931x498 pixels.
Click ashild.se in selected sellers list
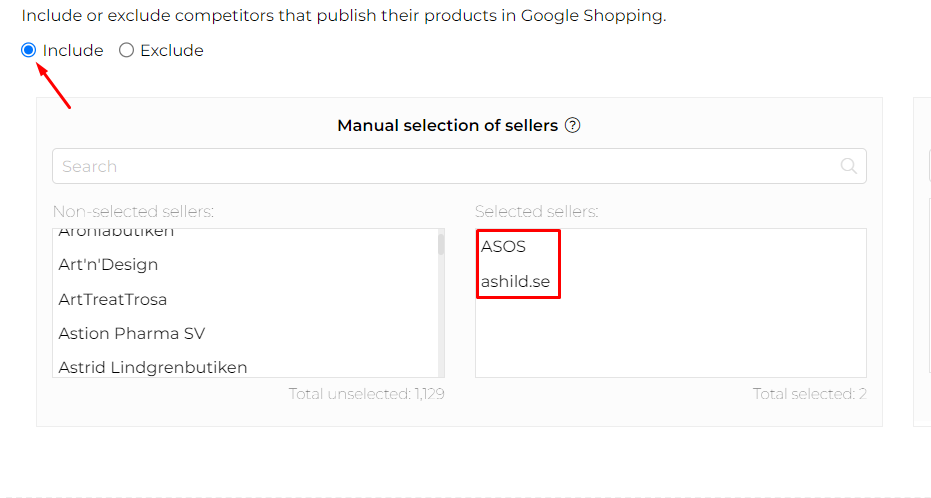pos(515,282)
